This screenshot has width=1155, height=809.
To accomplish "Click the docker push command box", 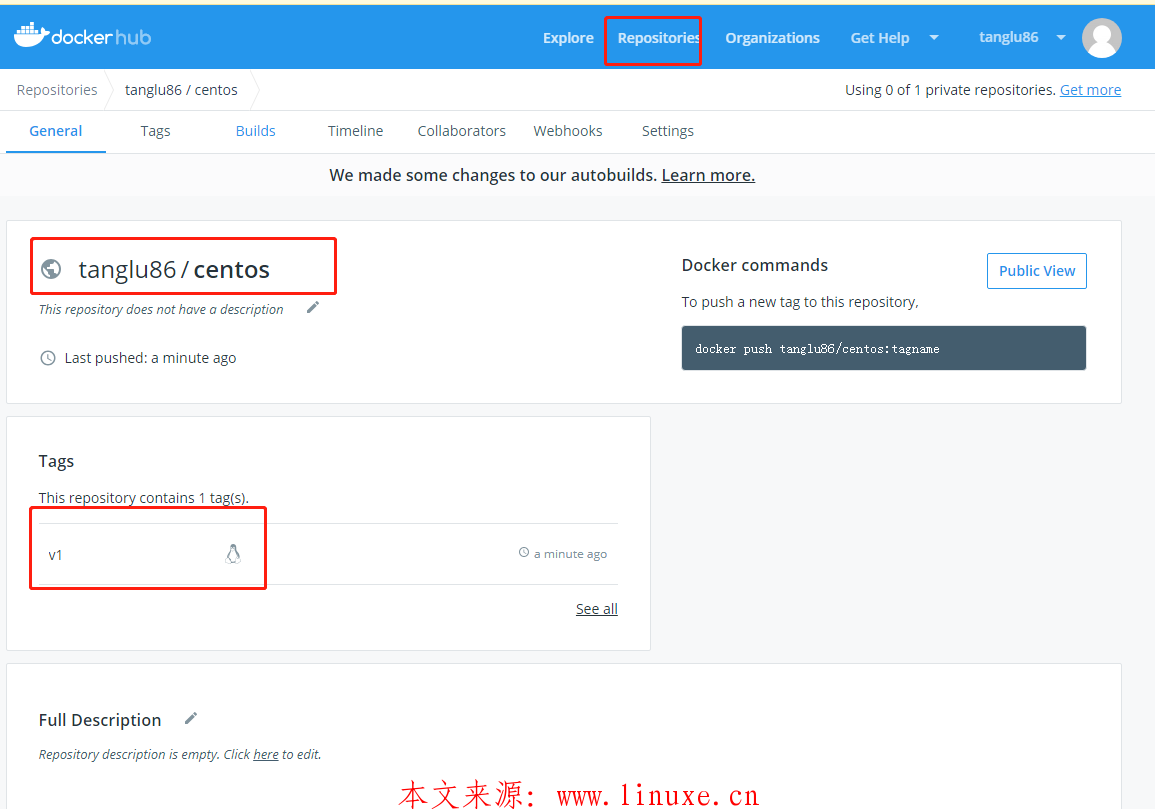I will pos(883,348).
